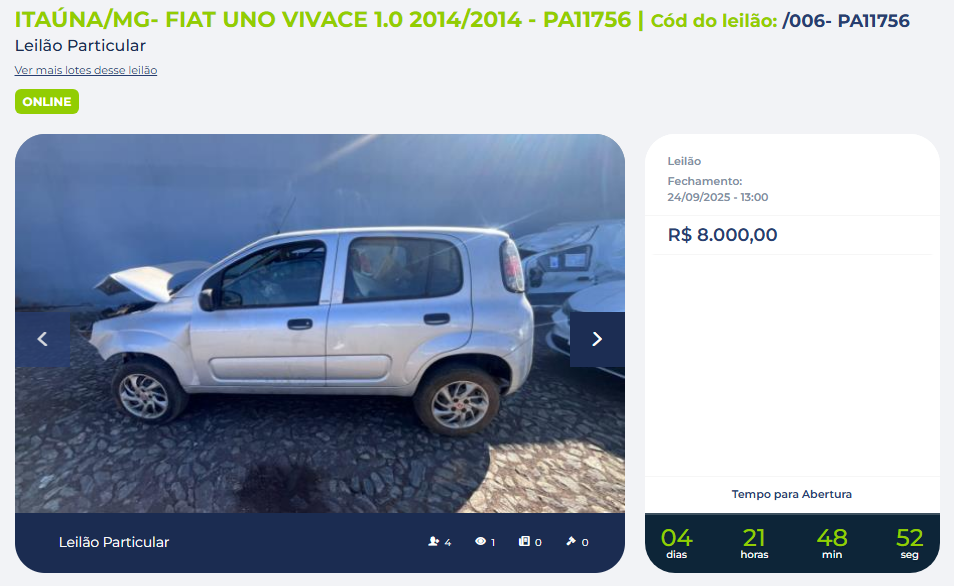Go to previous photo with left arrow
954x586 pixels.
[x=43, y=339]
